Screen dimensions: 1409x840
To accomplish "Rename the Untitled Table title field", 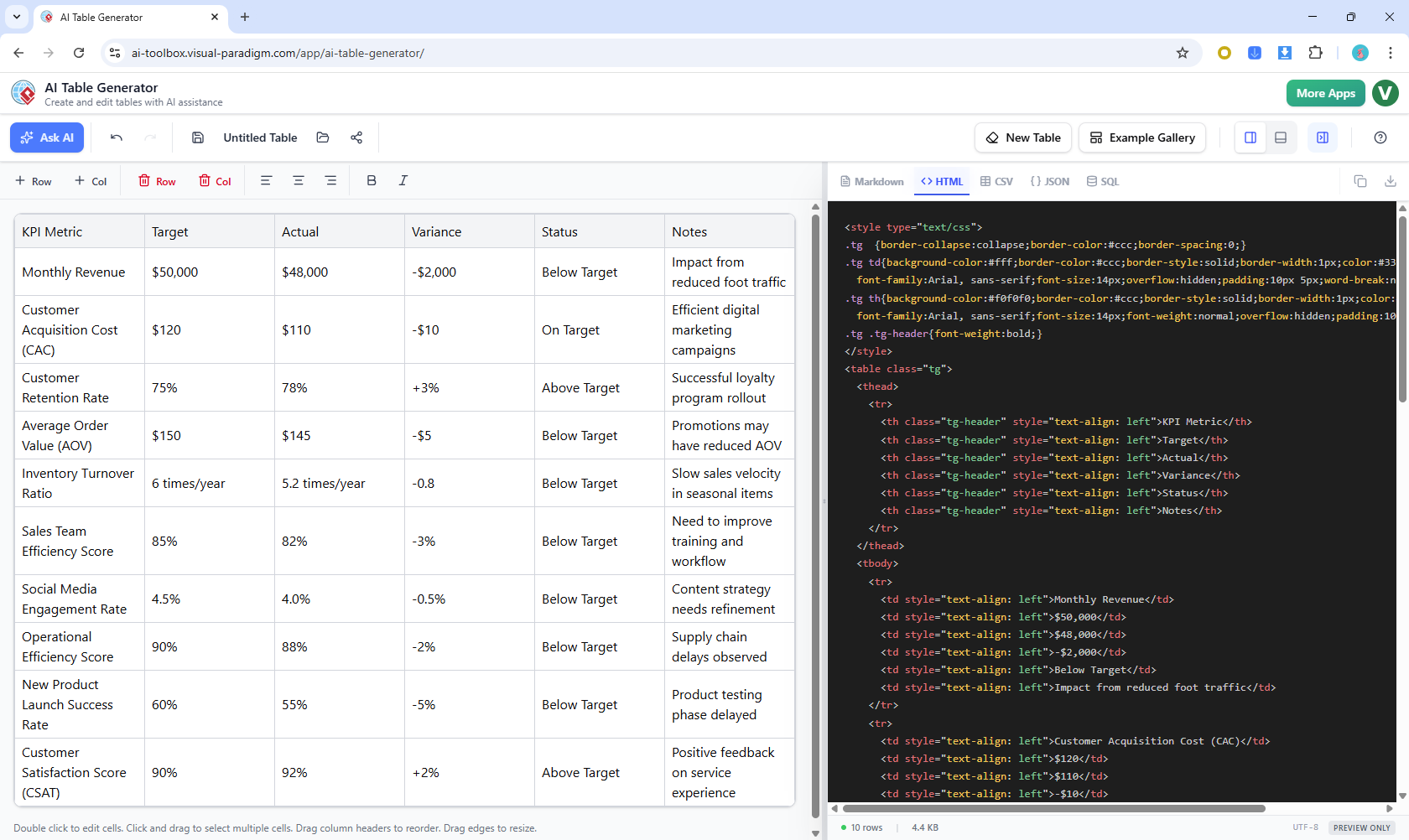I will click(260, 137).
